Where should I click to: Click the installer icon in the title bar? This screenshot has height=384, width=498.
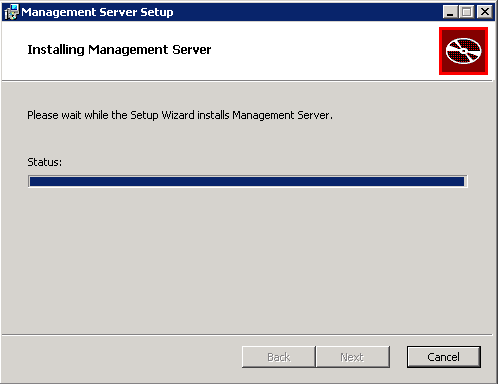[x=11, y=12]
